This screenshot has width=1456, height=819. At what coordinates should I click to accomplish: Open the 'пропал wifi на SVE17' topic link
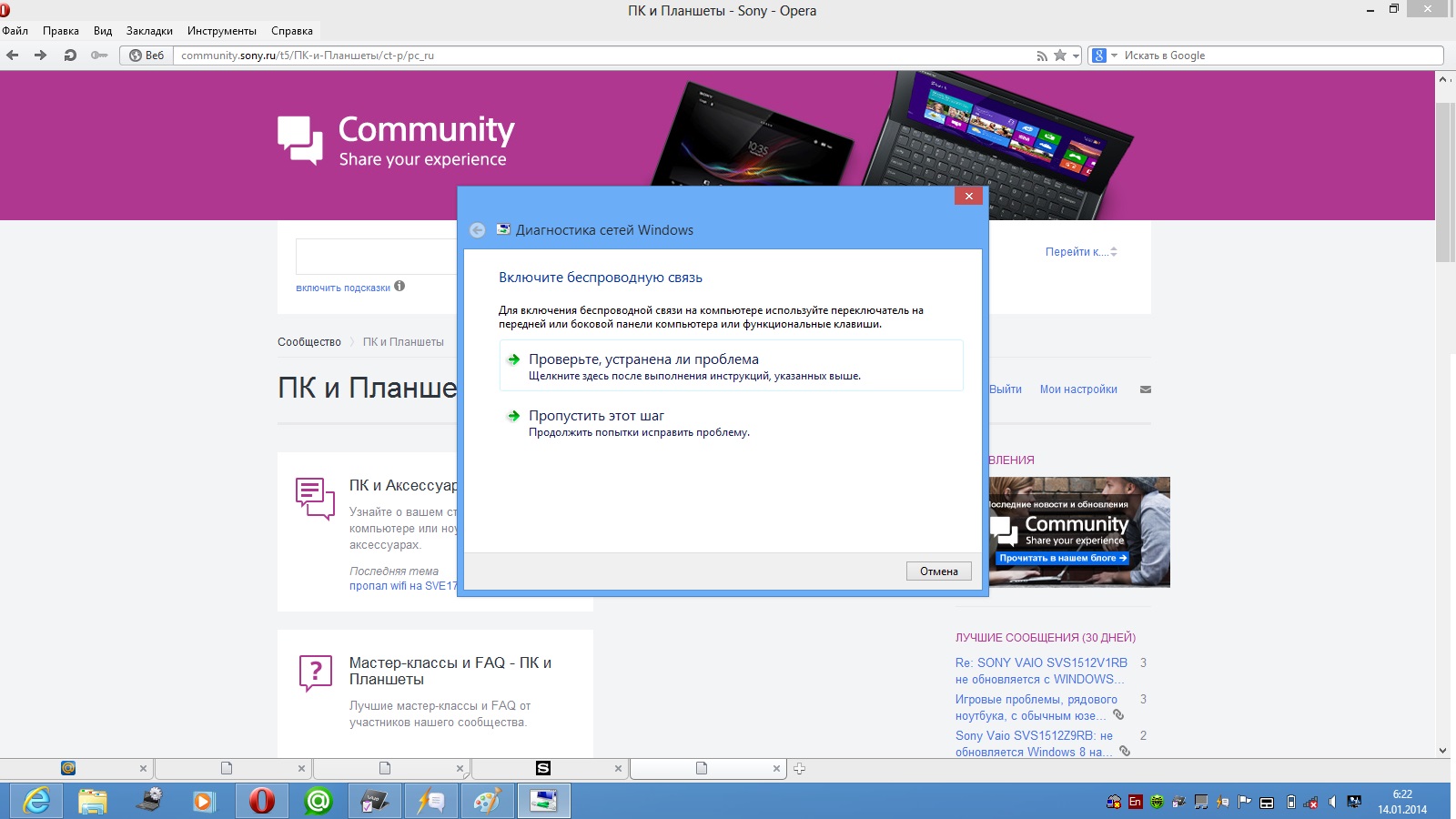(403, 586)
